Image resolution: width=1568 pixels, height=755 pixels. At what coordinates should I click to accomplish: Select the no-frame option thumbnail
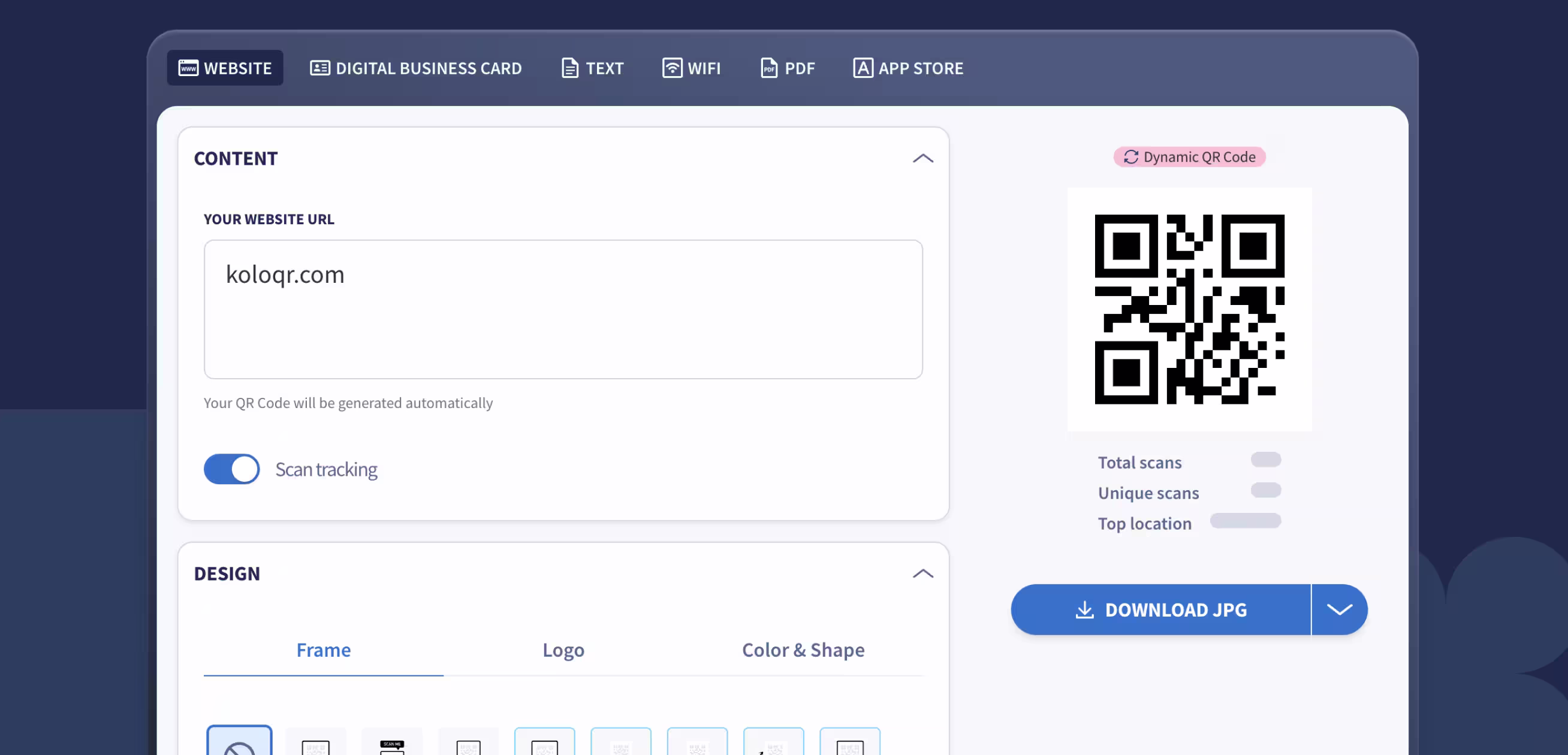coord(239,741)
